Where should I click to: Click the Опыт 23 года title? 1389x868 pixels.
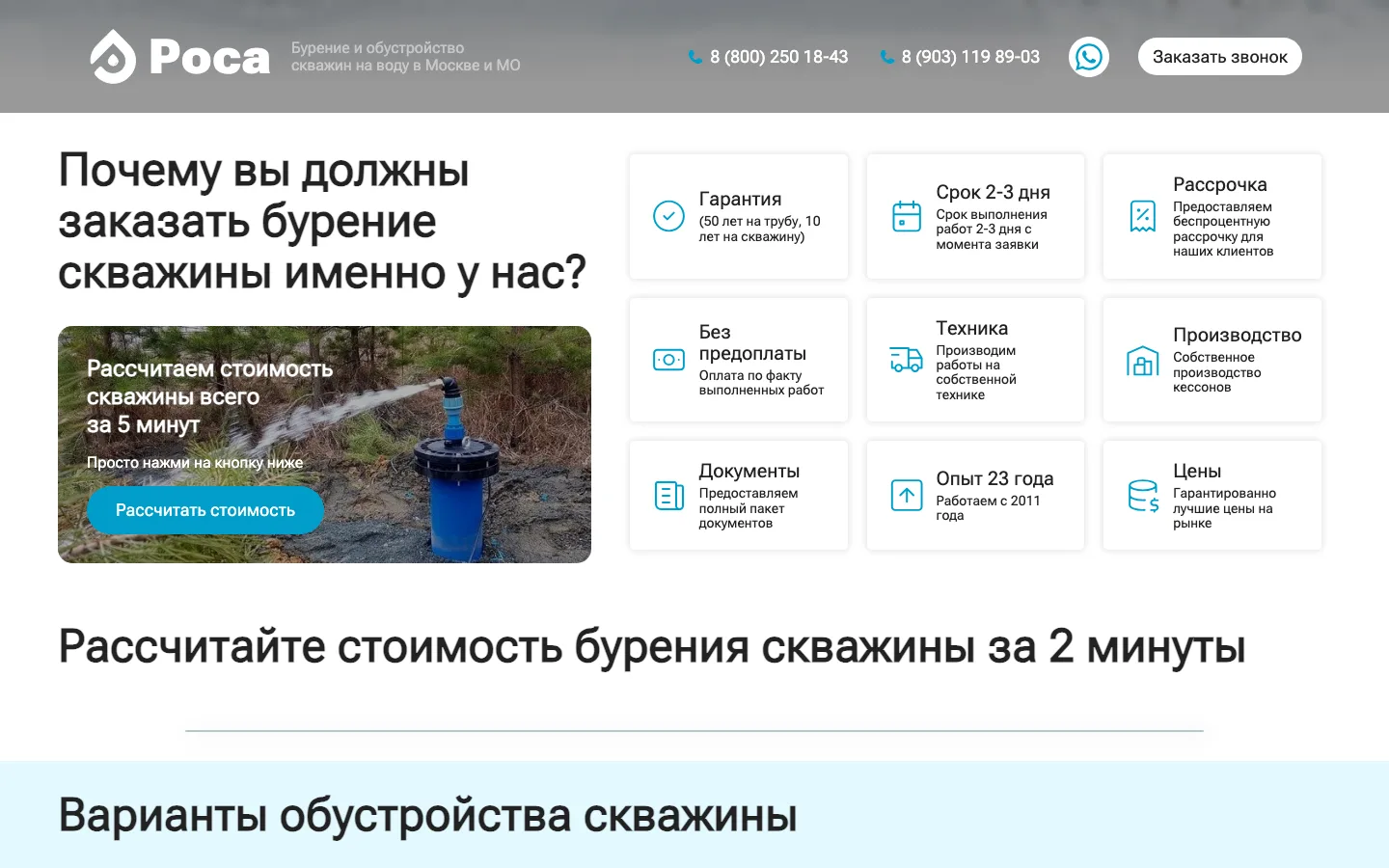click(994, 478)
